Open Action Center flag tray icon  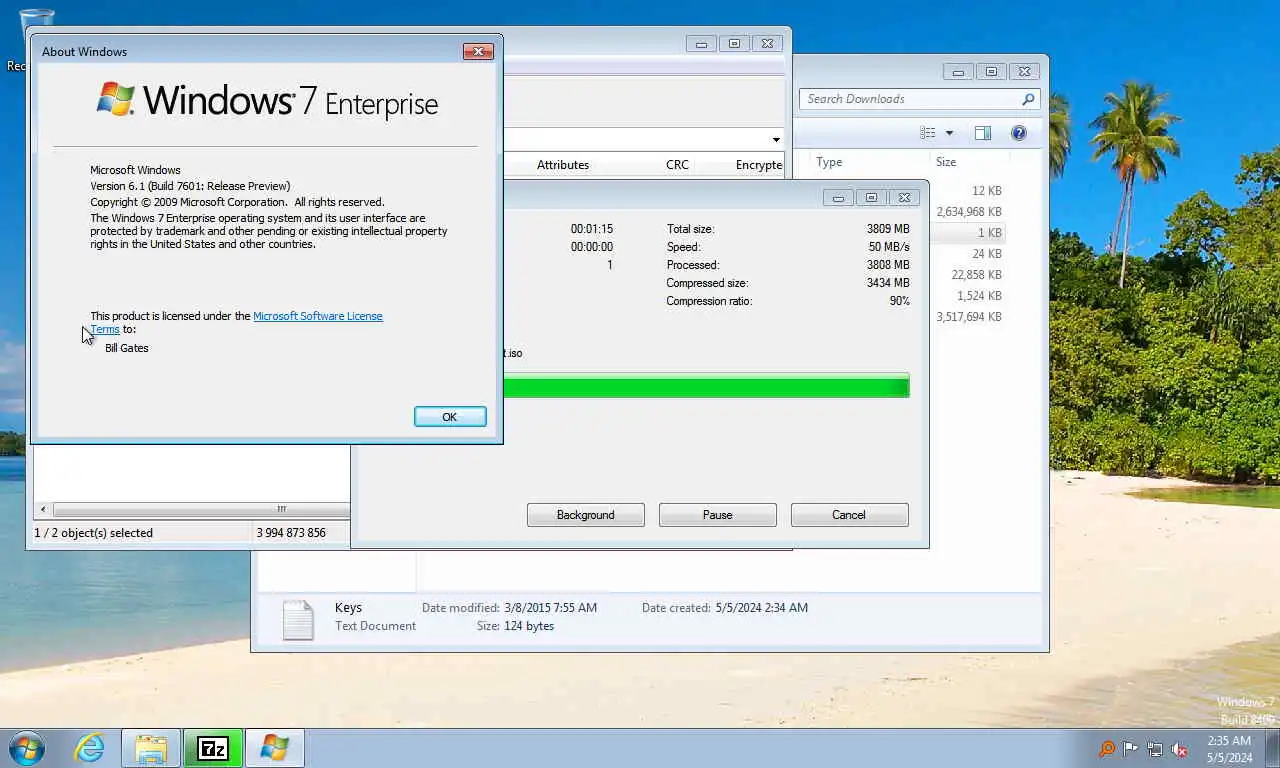(1131, 749)
